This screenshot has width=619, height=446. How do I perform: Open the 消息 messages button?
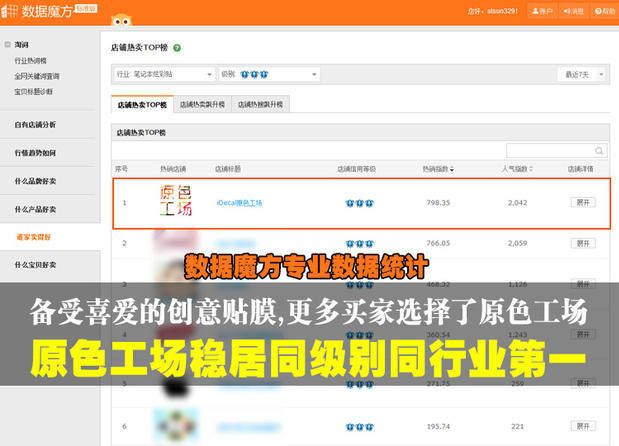click(x=573, y=11)
